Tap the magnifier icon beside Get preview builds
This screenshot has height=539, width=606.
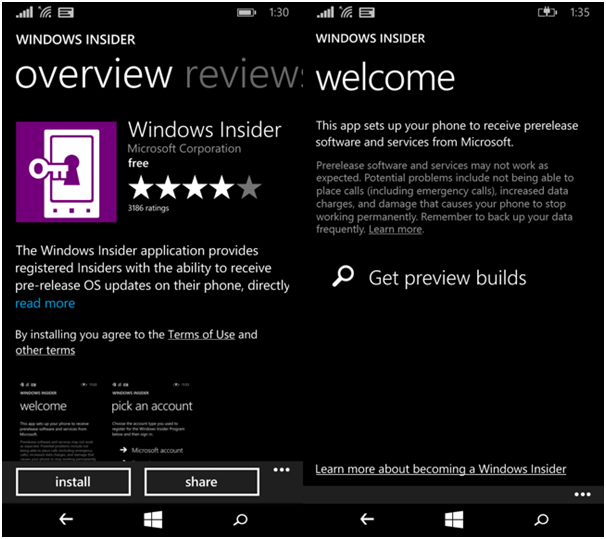[x=343, y=277]
